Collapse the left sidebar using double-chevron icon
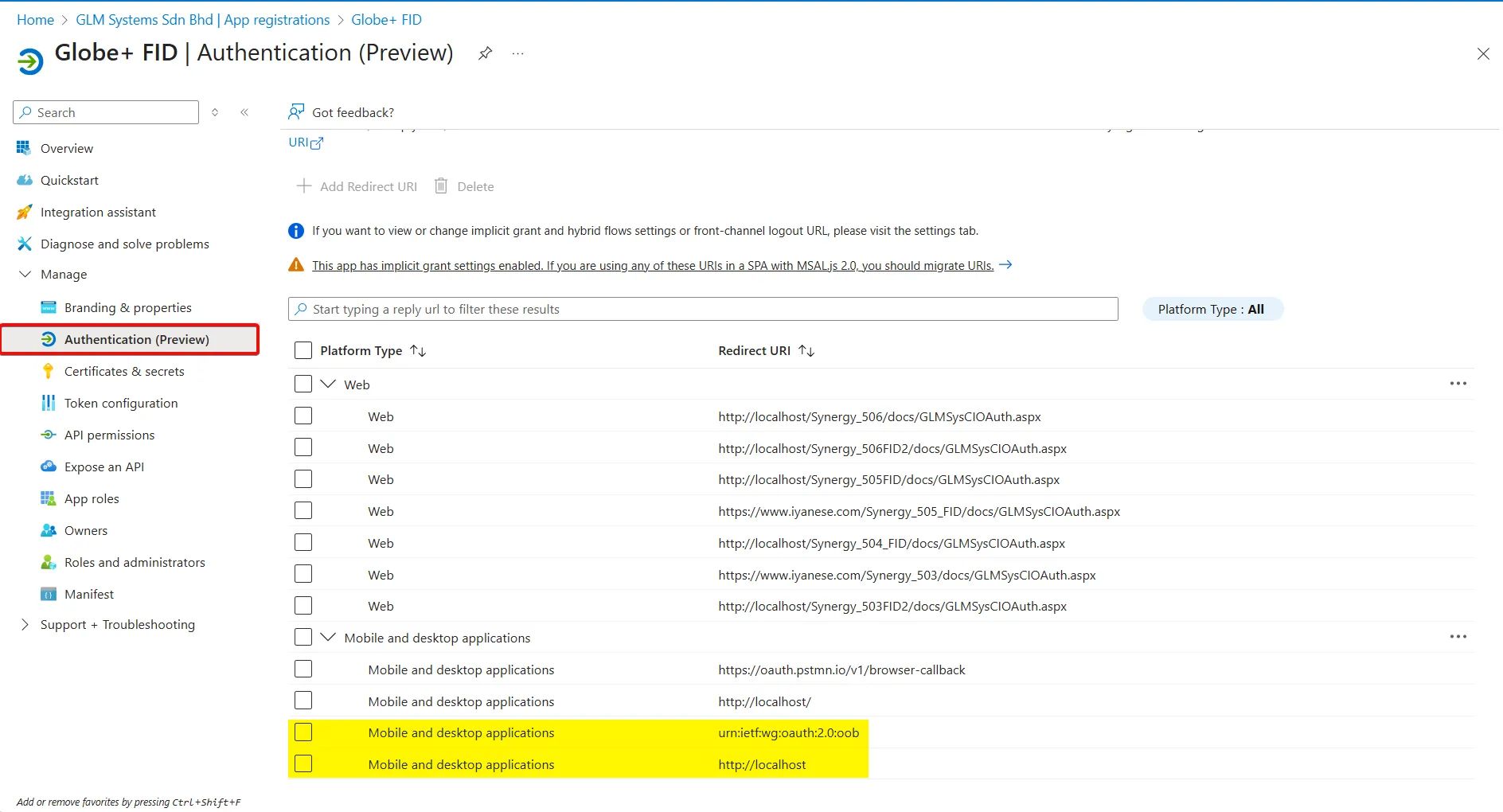 click(244, 112)
